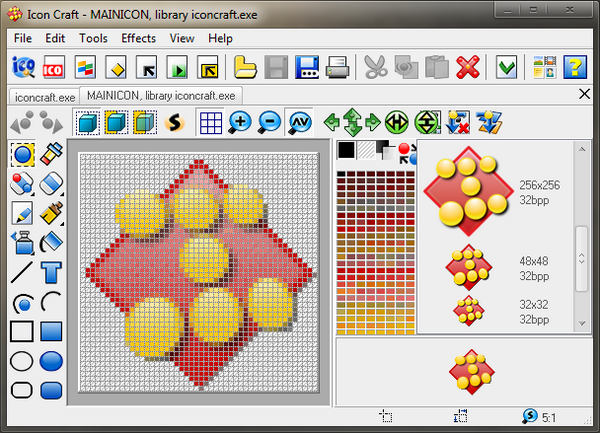This screenshot has height=433, width=600.
Task: Open the View menu
Action: pyautogui.click(x=182, y=38)
